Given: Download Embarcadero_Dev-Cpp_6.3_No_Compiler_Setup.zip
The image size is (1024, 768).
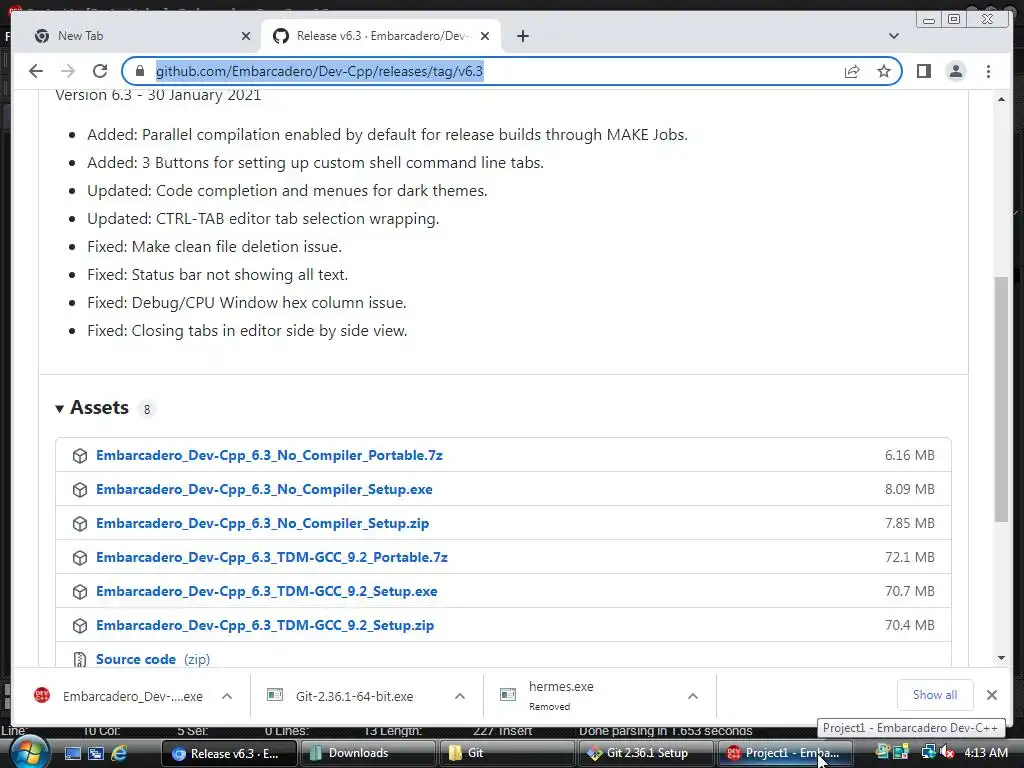Looking at the screenshot, I should [x=263, y=523].
